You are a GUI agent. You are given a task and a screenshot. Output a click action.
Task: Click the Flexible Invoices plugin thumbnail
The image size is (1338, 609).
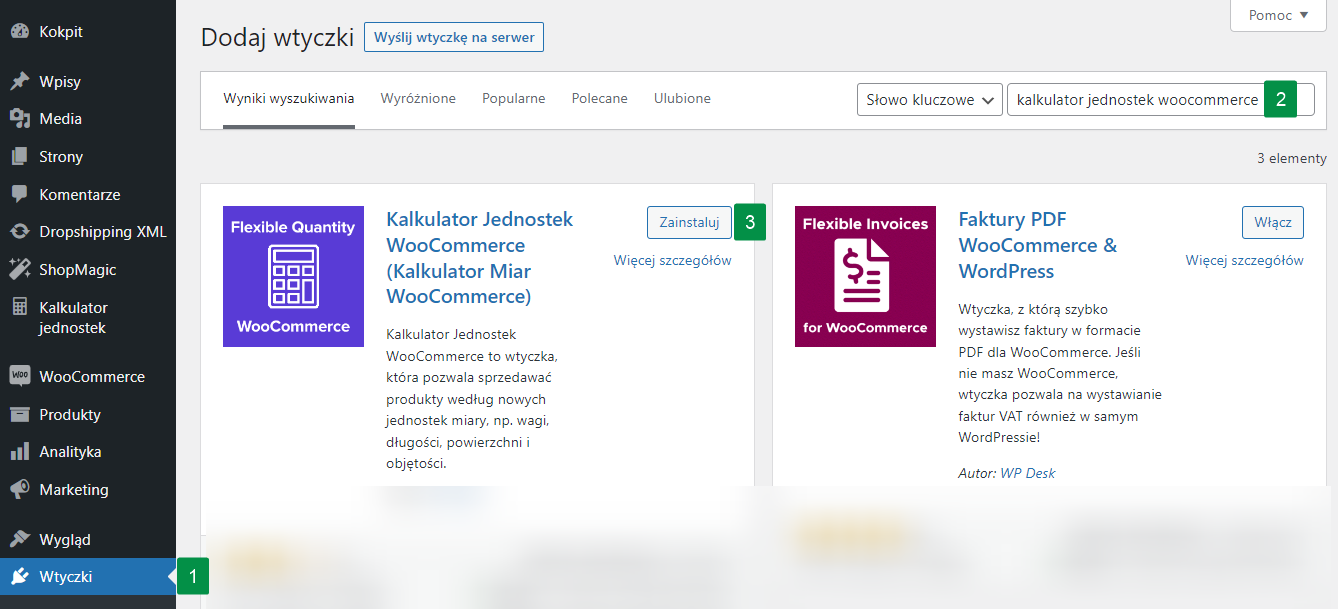[x=865, y=277]
